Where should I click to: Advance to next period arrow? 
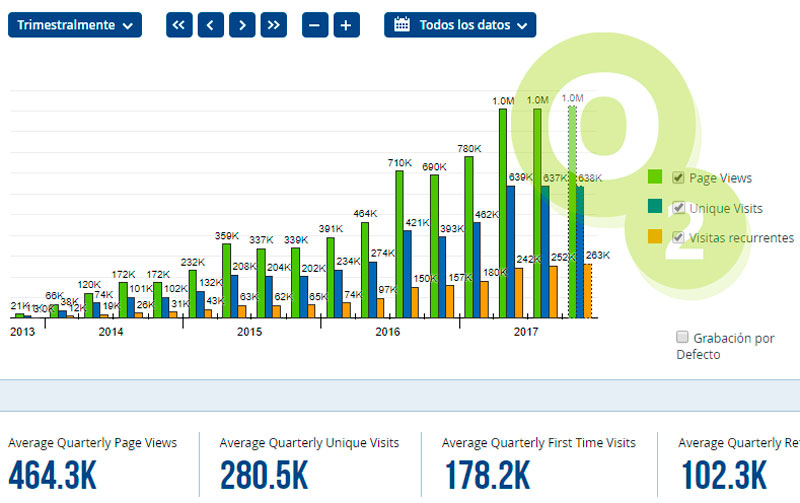click(242, 25)
